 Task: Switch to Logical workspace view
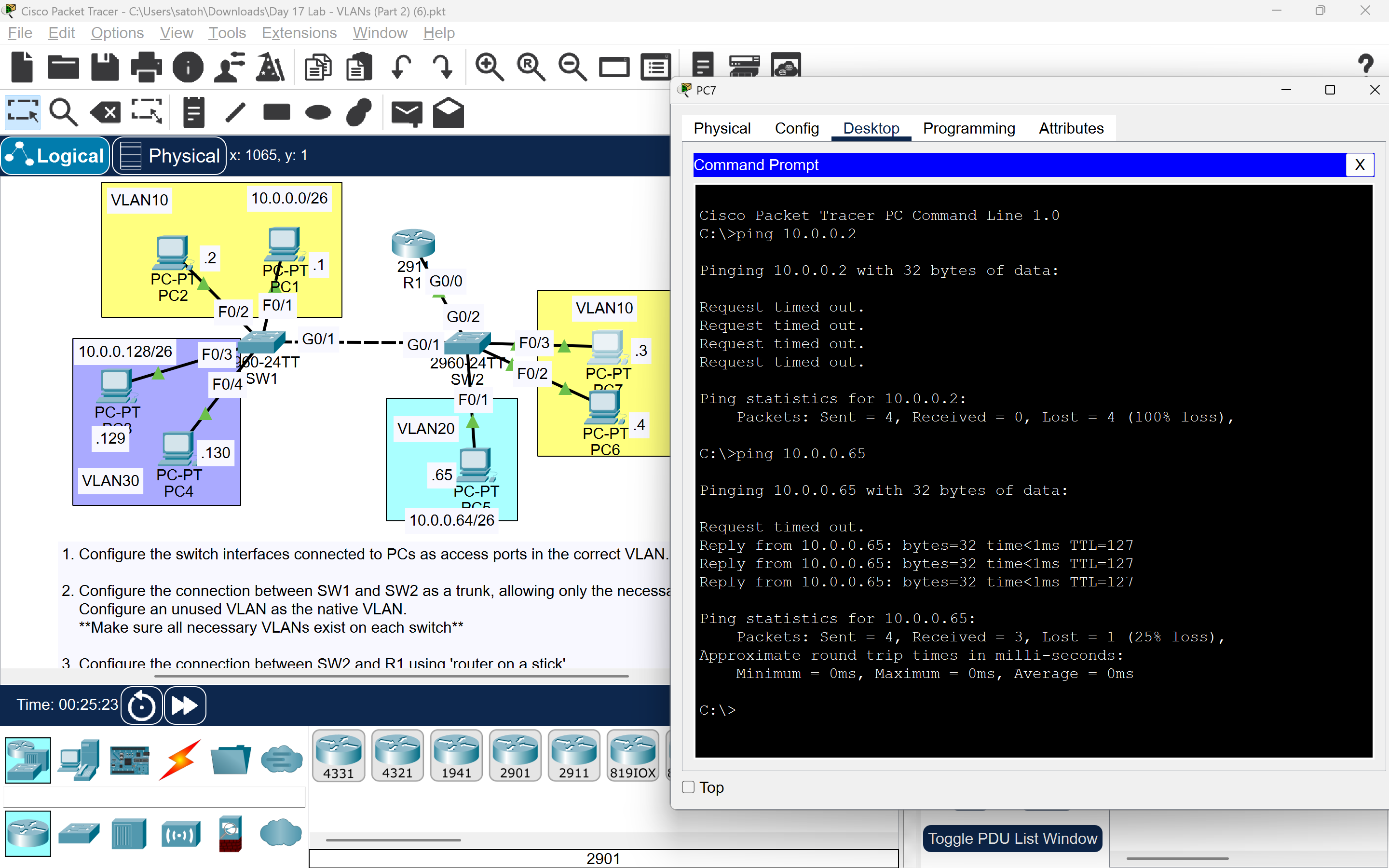pyautogui.click(x=55, y=156)
